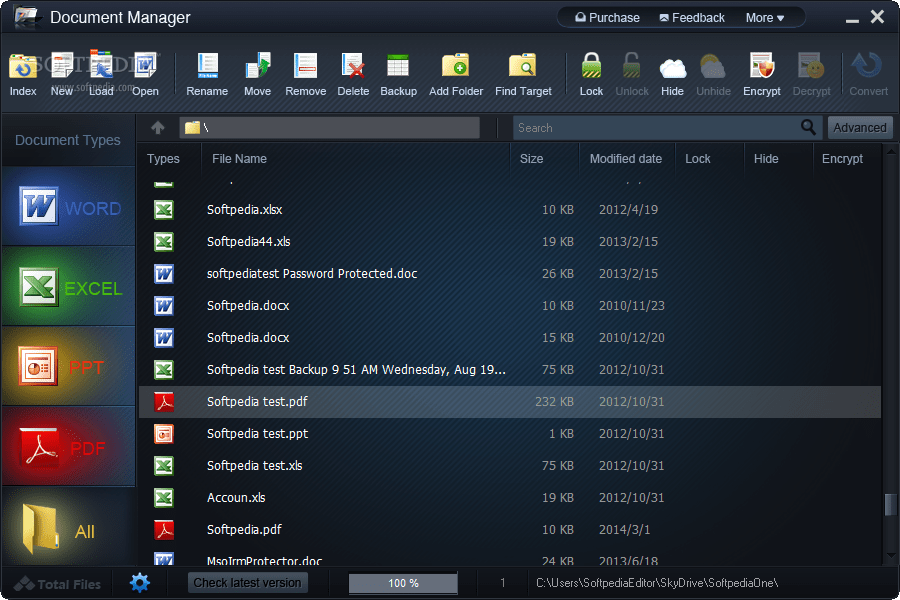Select Softpedia.docx dated 2010/11/23
Image resolution: width=900 pixels, height=600 pixels.
(510, 306)
